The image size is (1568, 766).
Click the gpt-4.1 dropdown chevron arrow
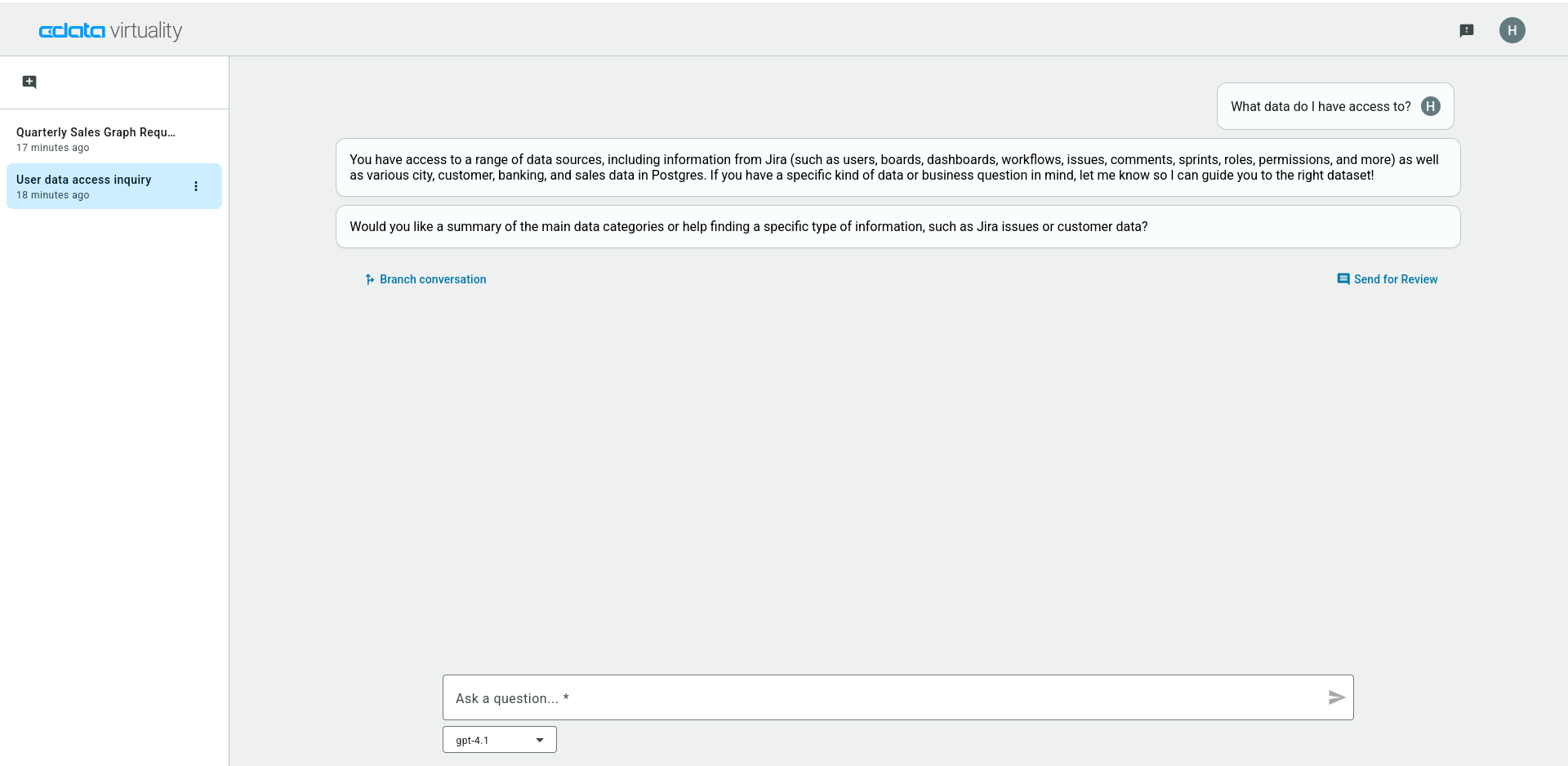(538, 739)
